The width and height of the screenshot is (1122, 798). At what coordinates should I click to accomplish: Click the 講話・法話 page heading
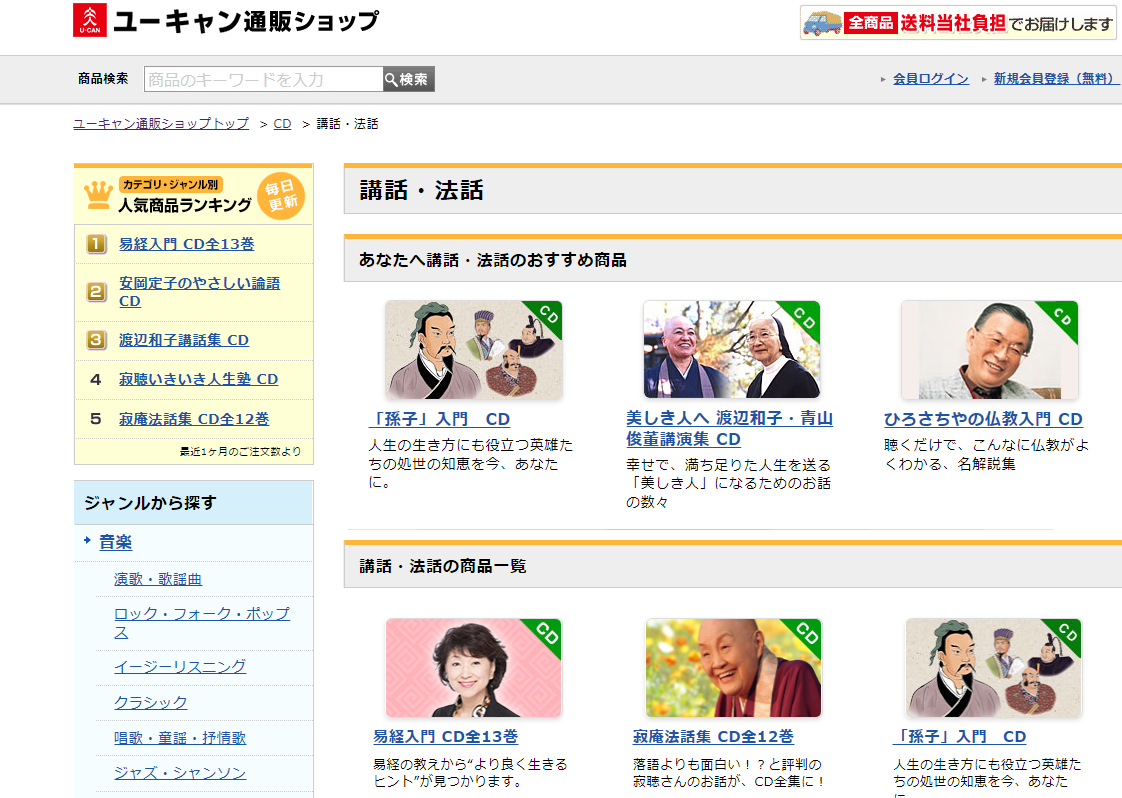[x=421, y=190]
